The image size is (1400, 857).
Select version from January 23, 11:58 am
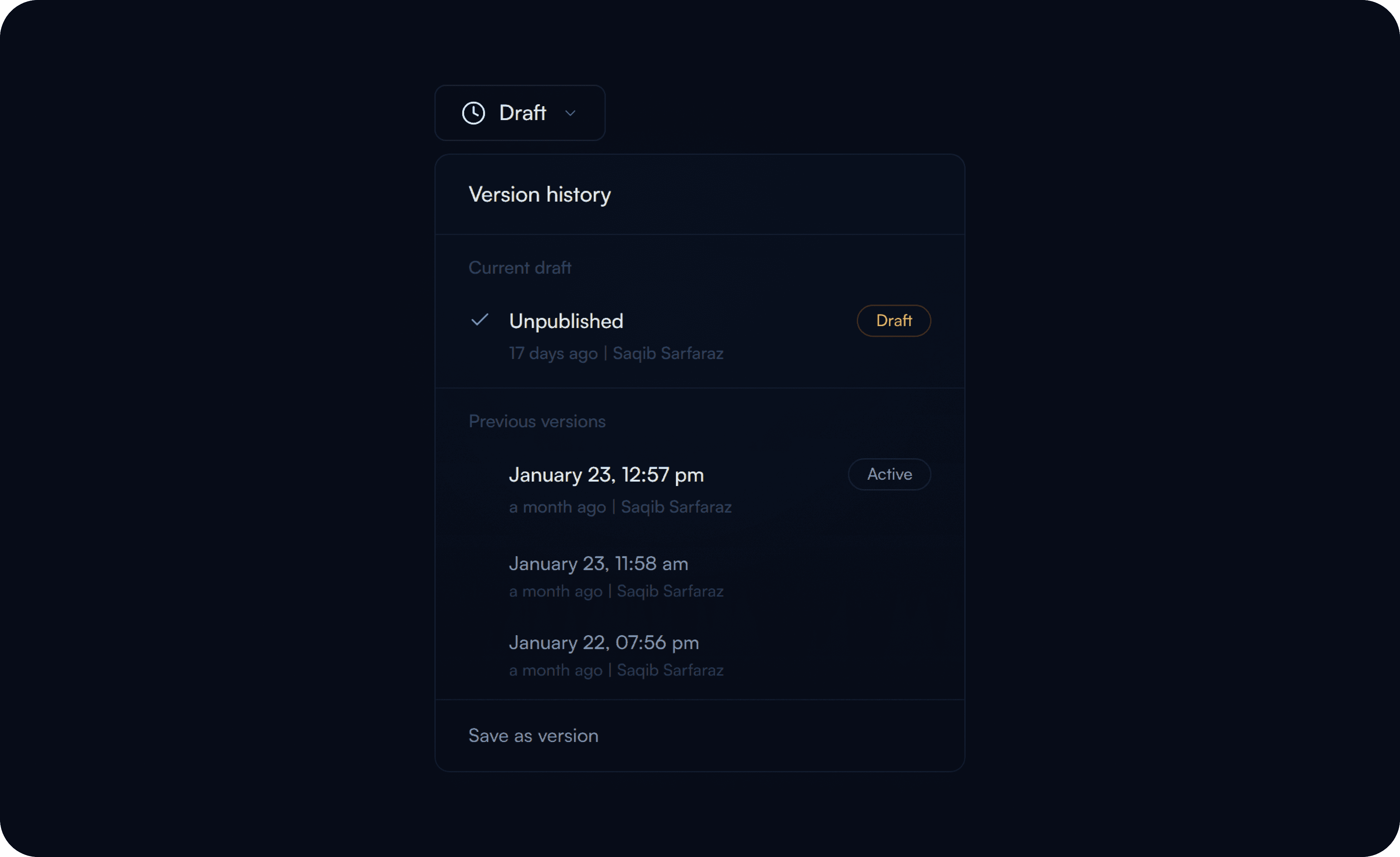598,563
